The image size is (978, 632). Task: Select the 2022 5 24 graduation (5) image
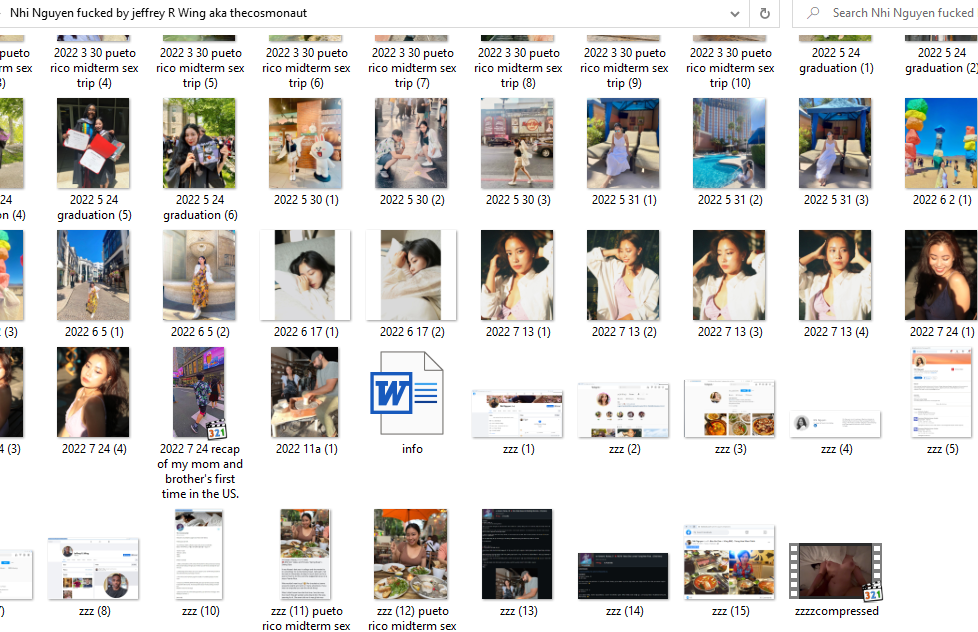(93, 143)
